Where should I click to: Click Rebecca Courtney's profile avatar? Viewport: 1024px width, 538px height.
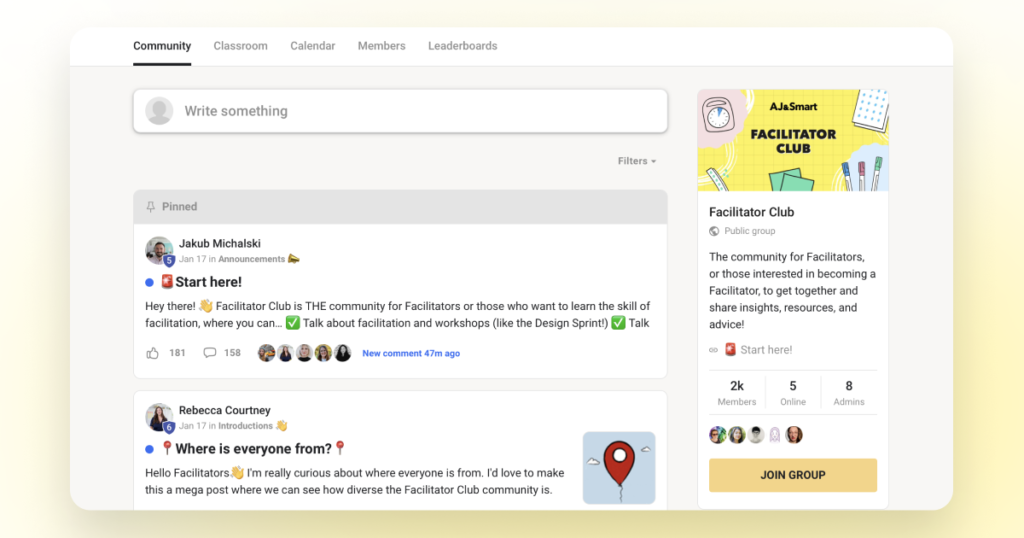click(158, 417)
